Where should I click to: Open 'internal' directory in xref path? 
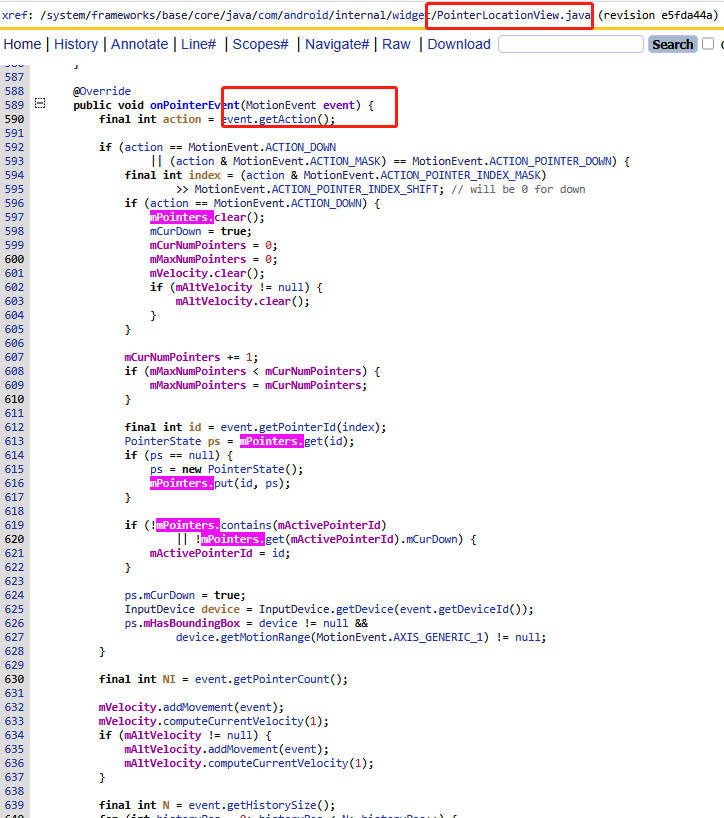[x=360, y=15]
